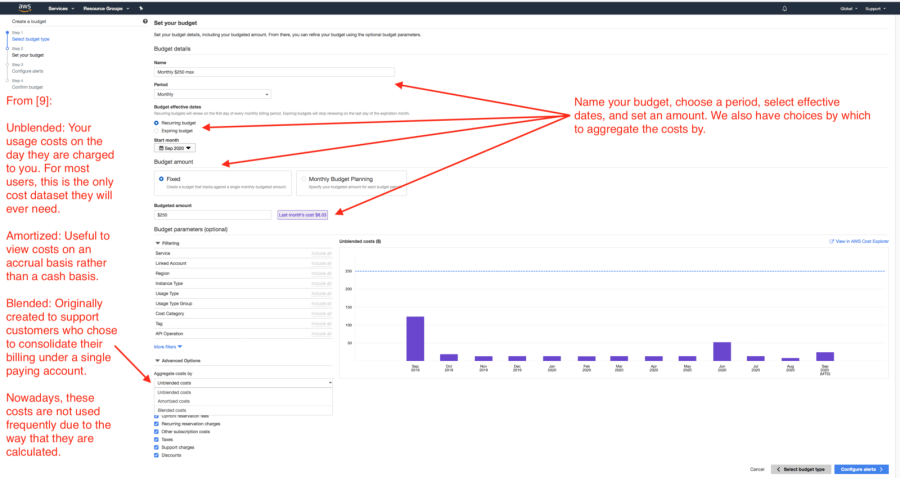
Task: Toggle the Discounts checkbox
Action: [156, 456]
